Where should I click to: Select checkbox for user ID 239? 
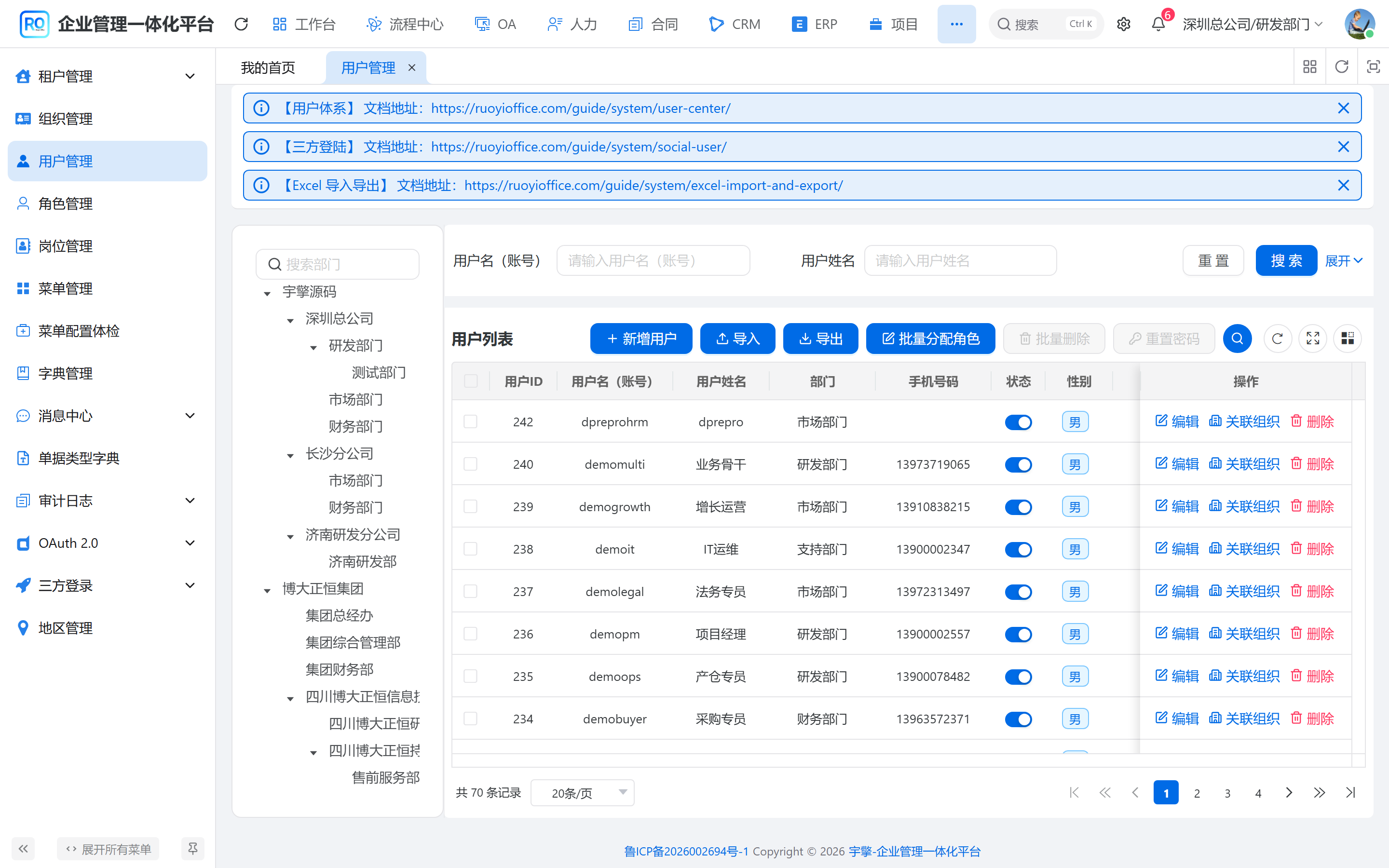coord(470,506)
